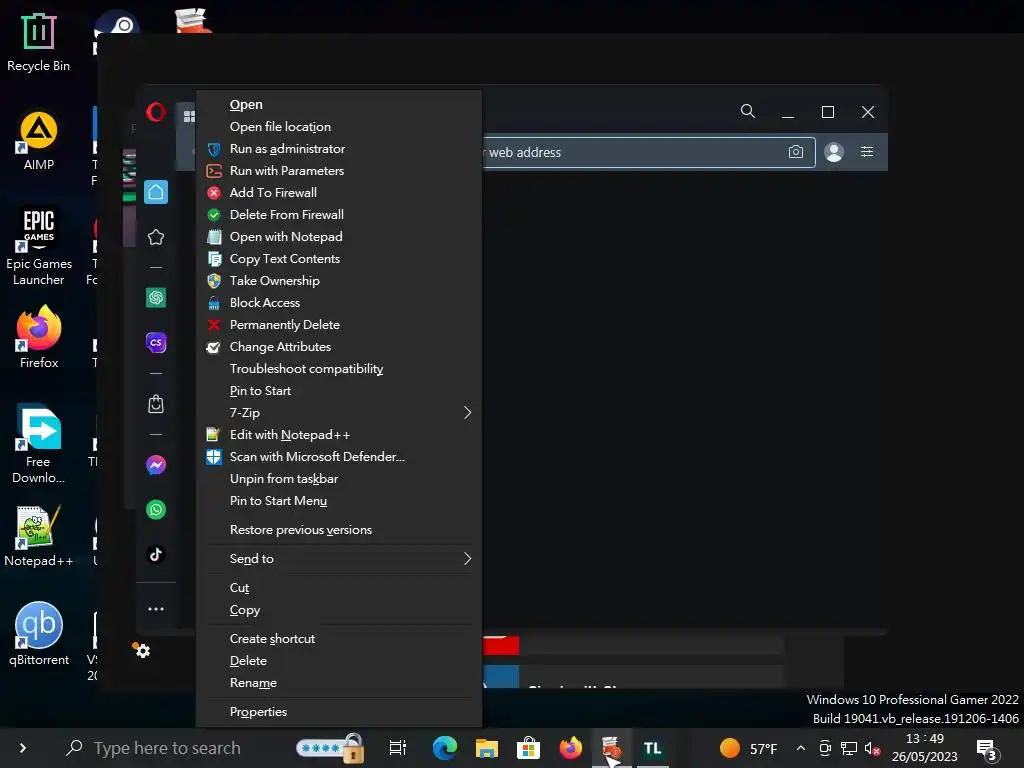The height and width of the screenshot is (768, 1024).
Task: Click the 57°F weather widget
Action: tap(749, 748)
